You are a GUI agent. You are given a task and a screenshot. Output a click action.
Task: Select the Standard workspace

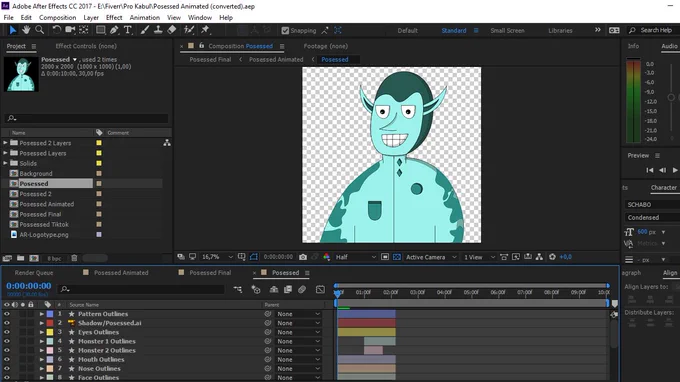(x=454, y=30)
